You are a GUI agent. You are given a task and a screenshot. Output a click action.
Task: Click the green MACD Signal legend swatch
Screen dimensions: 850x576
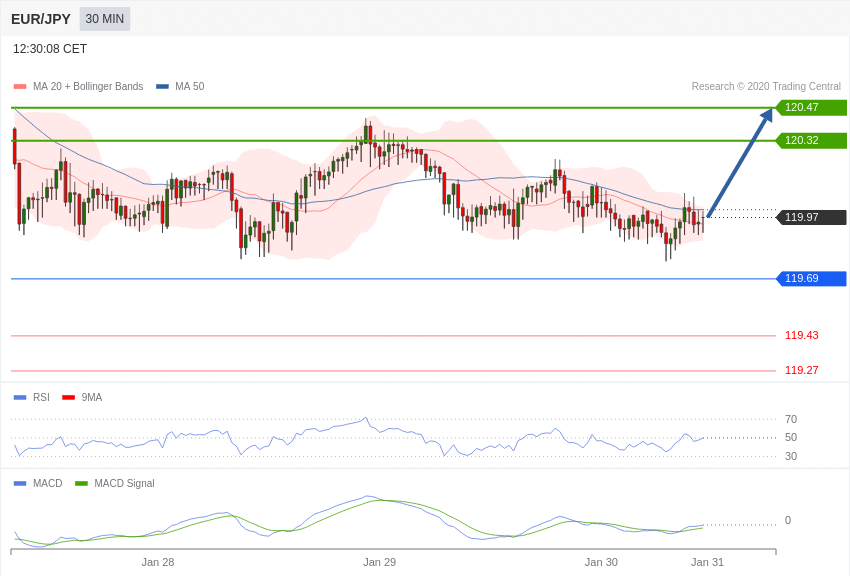click(x=81, y=483)
